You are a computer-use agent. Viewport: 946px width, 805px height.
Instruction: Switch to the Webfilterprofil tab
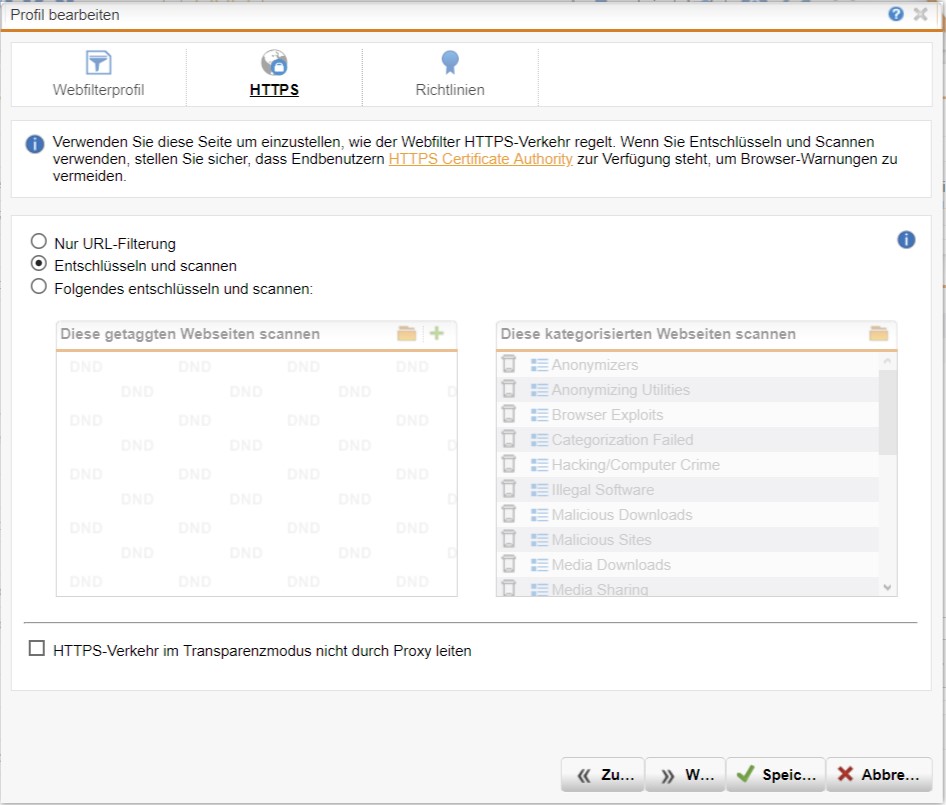point(98,75)
